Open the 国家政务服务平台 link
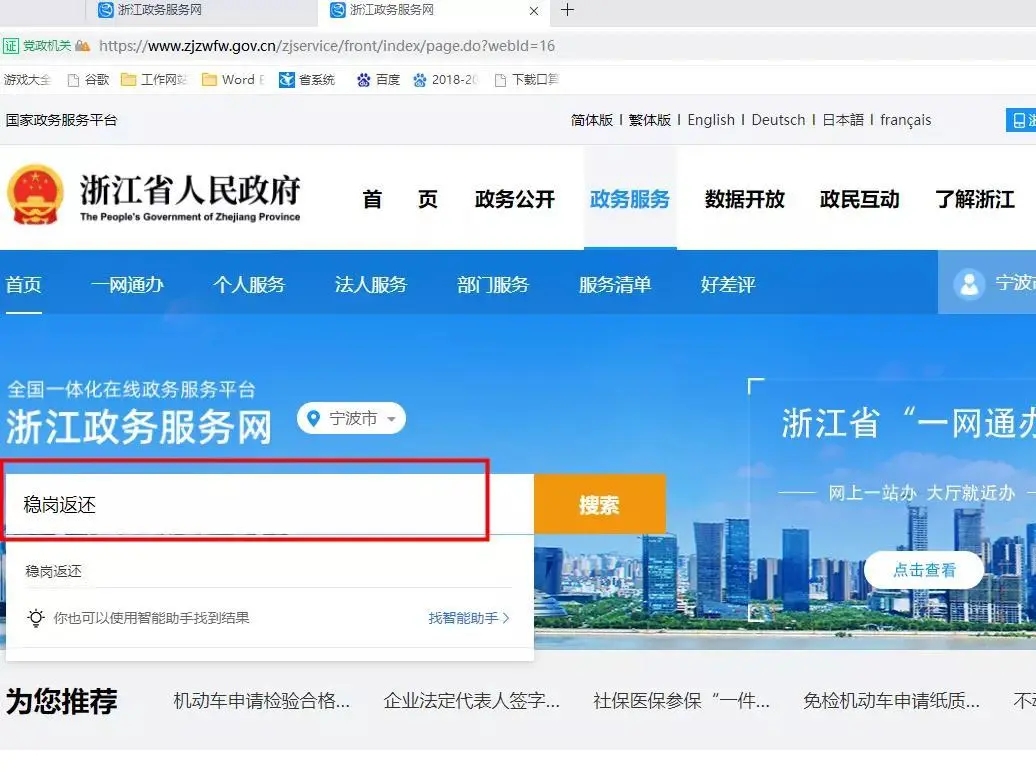1036x773 pixels. coord(61,120)
